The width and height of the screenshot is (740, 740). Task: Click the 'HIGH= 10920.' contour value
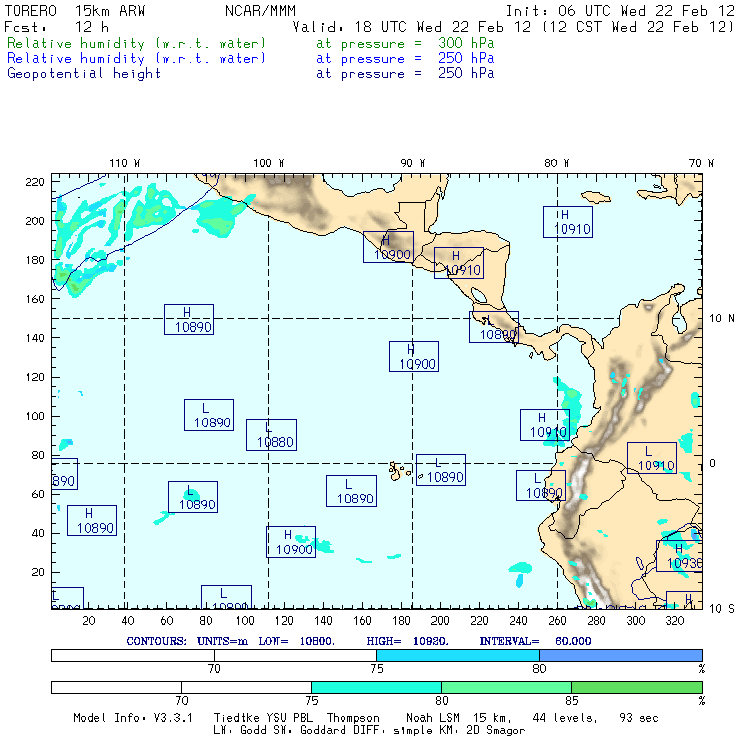click(407, 641)
